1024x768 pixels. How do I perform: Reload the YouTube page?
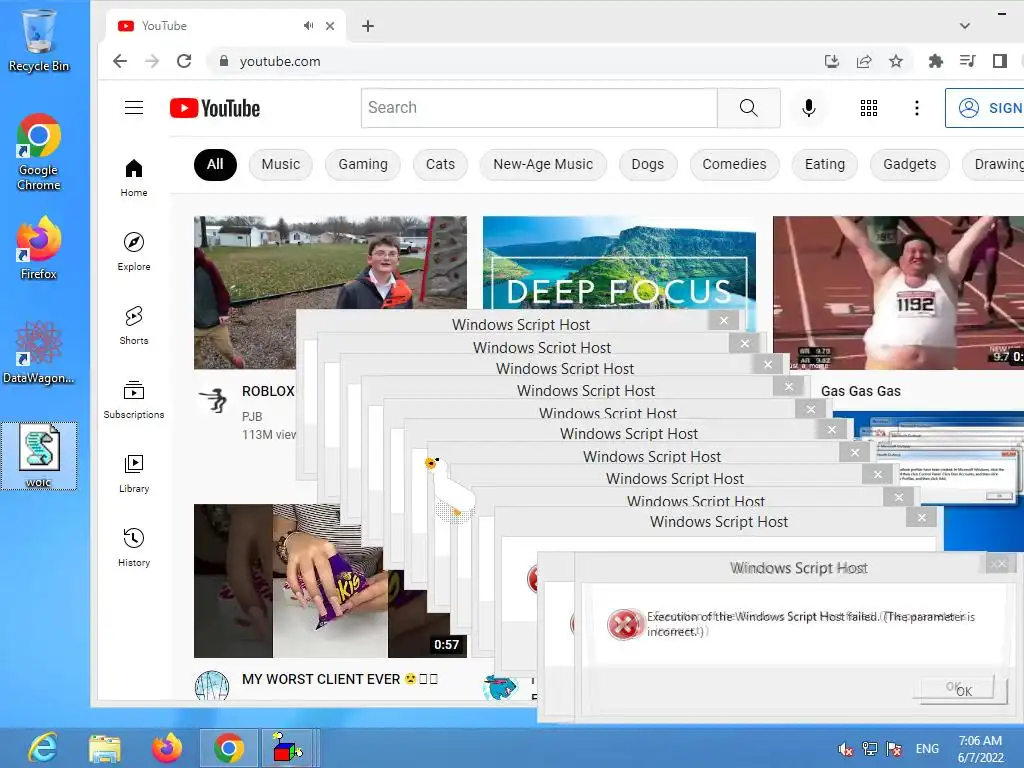(184, 61)
